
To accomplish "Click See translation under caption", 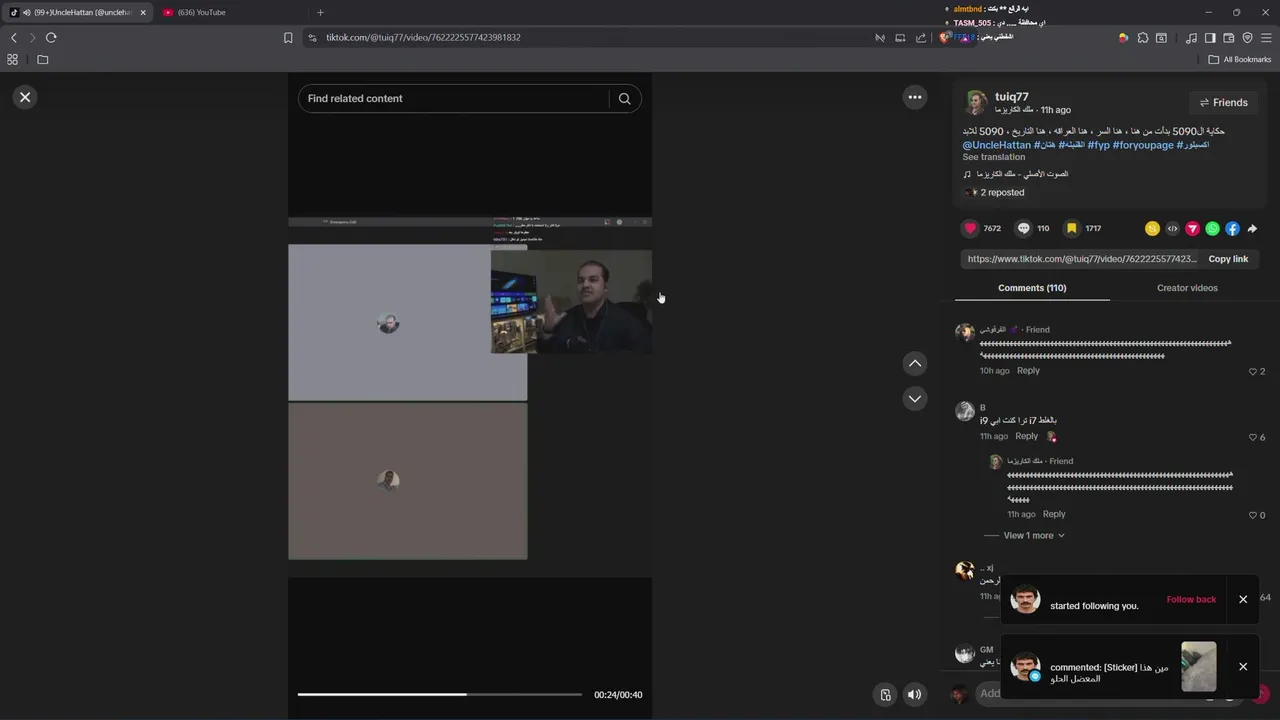I will click(993, 157).
